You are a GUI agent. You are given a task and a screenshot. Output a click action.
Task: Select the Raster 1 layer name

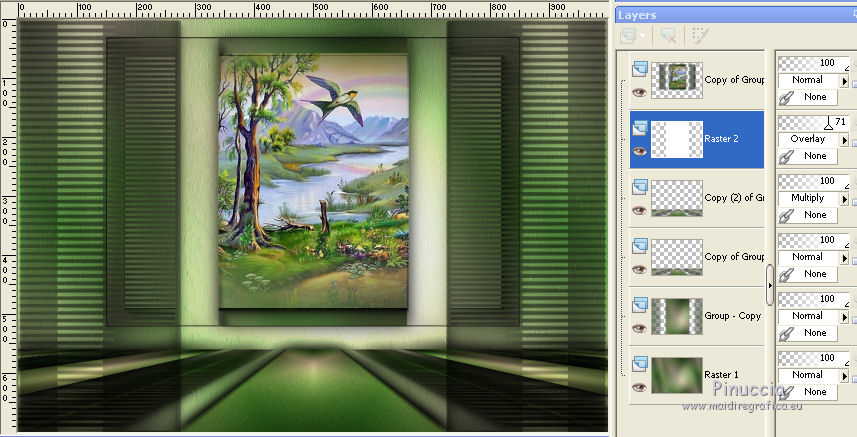721,375
